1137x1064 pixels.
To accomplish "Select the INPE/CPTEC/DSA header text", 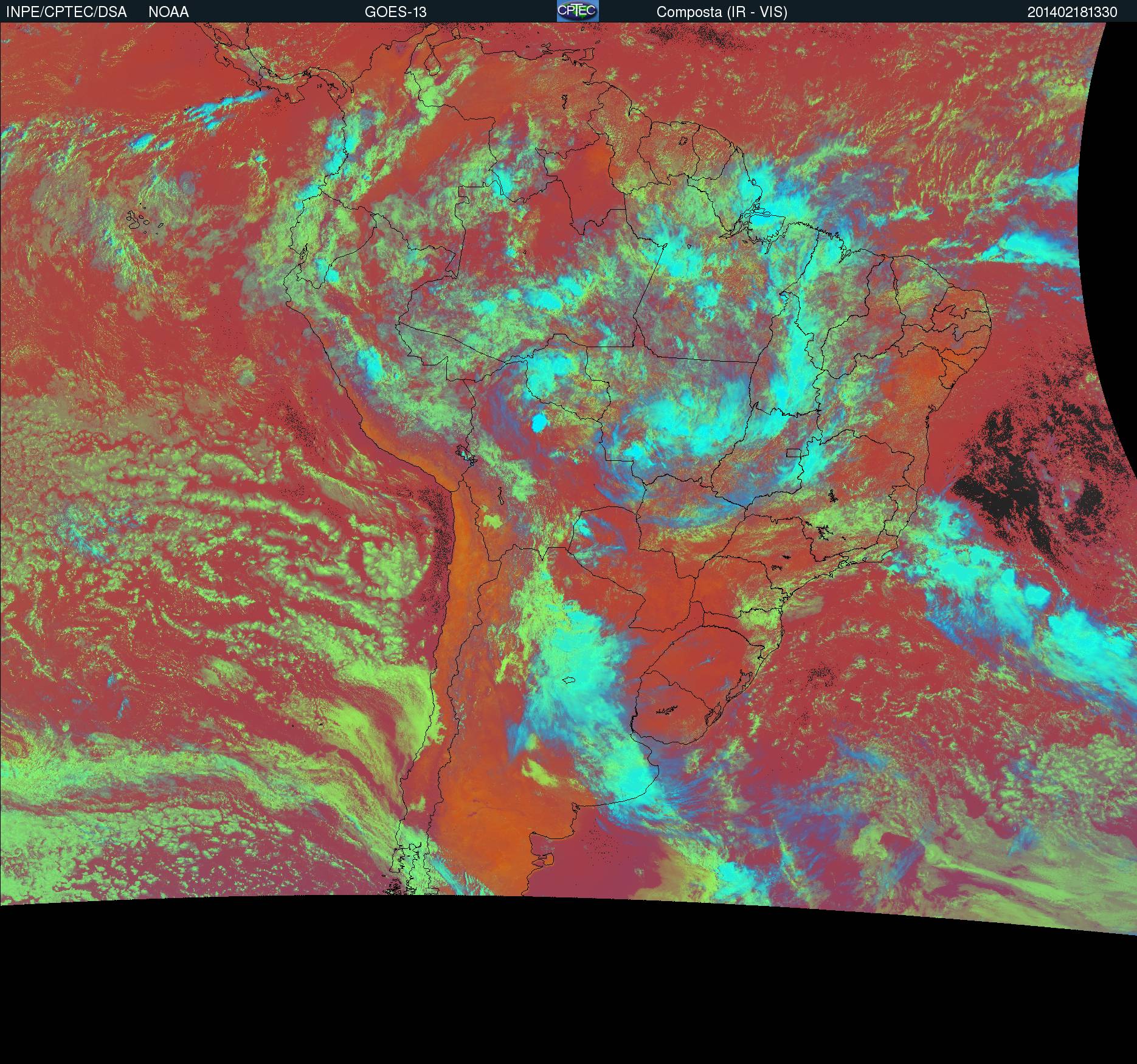I will (66, 12).
